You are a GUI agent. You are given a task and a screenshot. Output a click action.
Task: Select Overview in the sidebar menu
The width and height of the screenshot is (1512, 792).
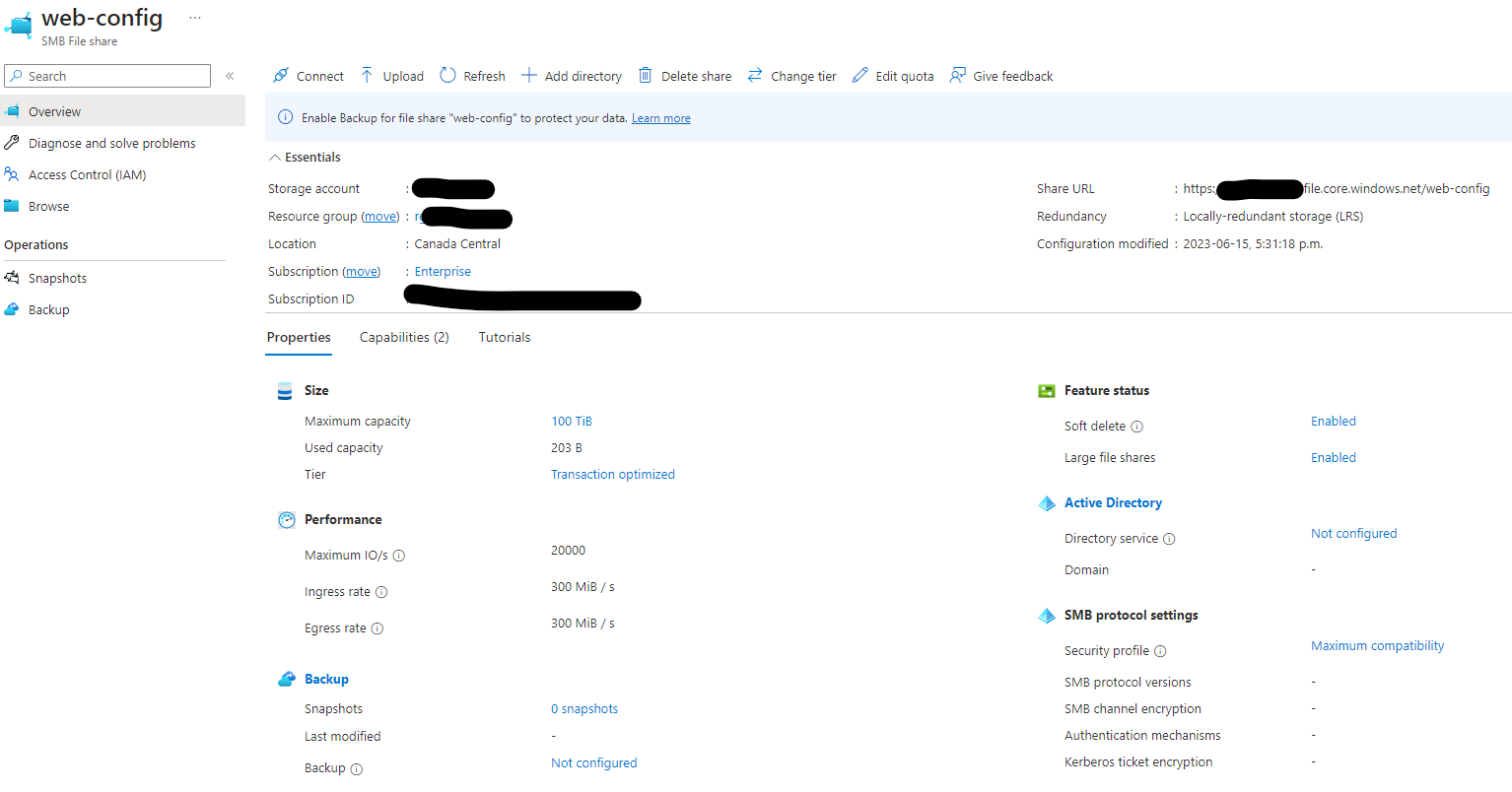coord(122,111)
